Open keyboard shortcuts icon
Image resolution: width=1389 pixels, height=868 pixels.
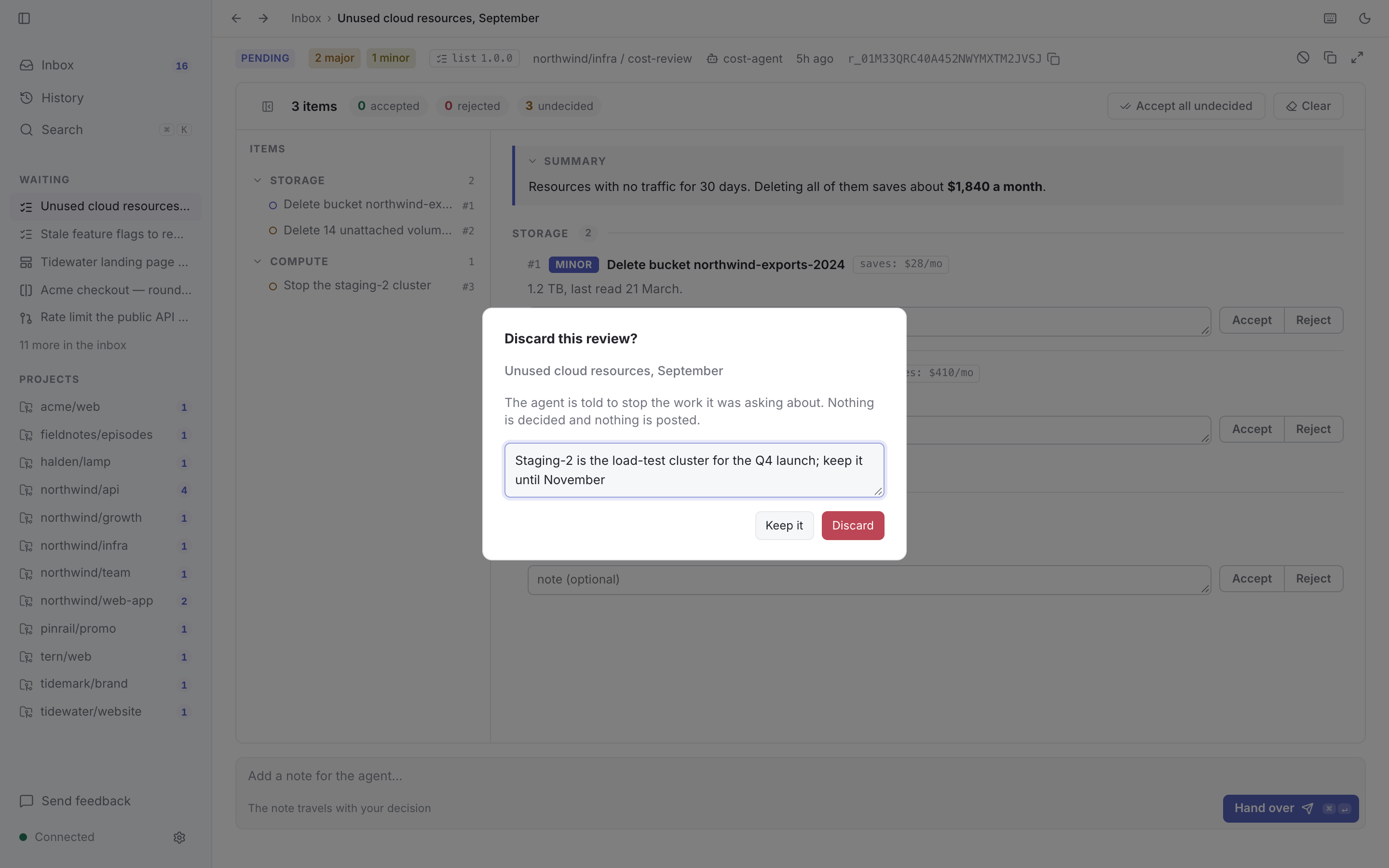(1330, 18)
